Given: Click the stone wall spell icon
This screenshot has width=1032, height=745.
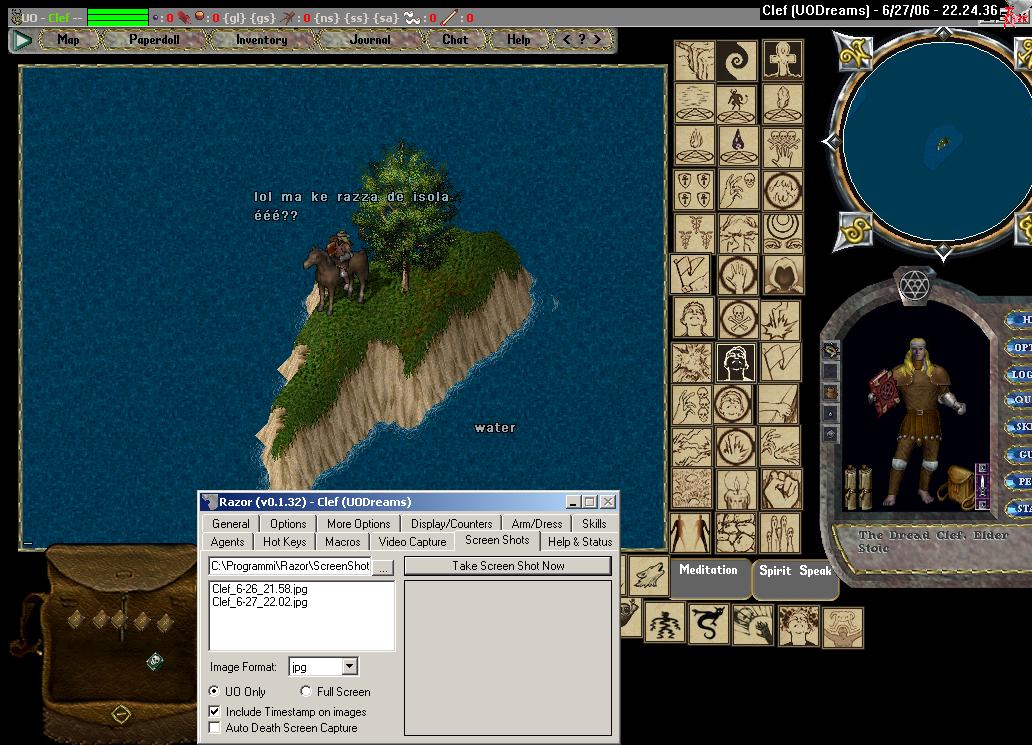Looking at the screenshot, I should [736, 533].
